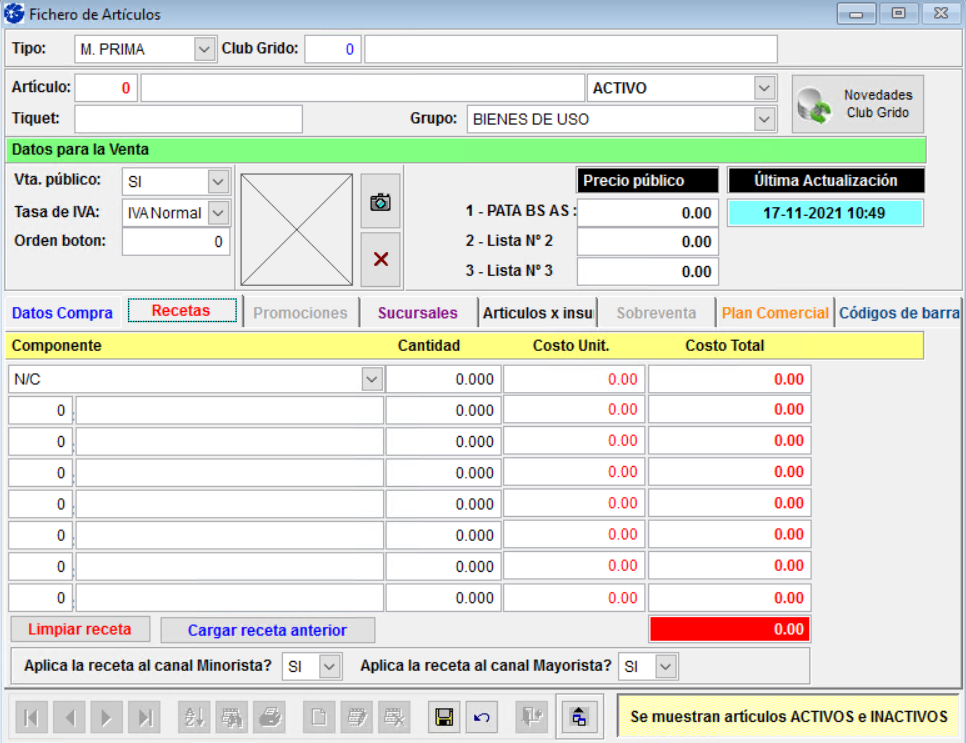Screen dimensions: 966x743
Task: Undo changes with the blue arrow icon
Action: pyautogui.click(x=482, y=717)
